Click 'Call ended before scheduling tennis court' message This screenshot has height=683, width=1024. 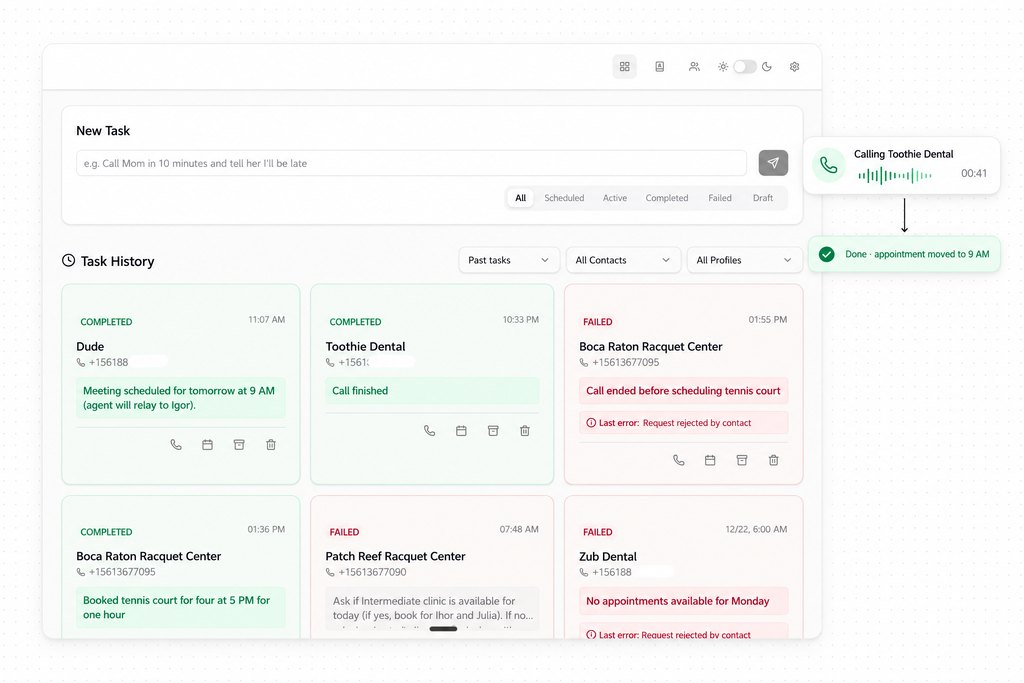point(683,390)
